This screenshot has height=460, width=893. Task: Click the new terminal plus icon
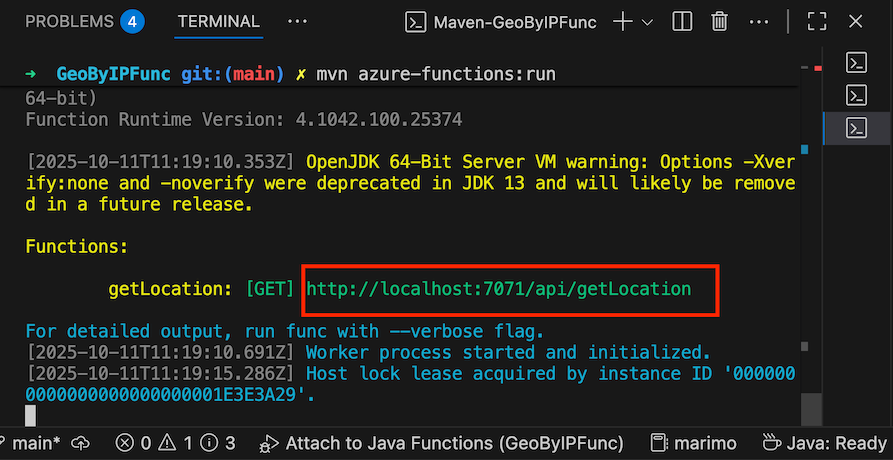(622, 22)
